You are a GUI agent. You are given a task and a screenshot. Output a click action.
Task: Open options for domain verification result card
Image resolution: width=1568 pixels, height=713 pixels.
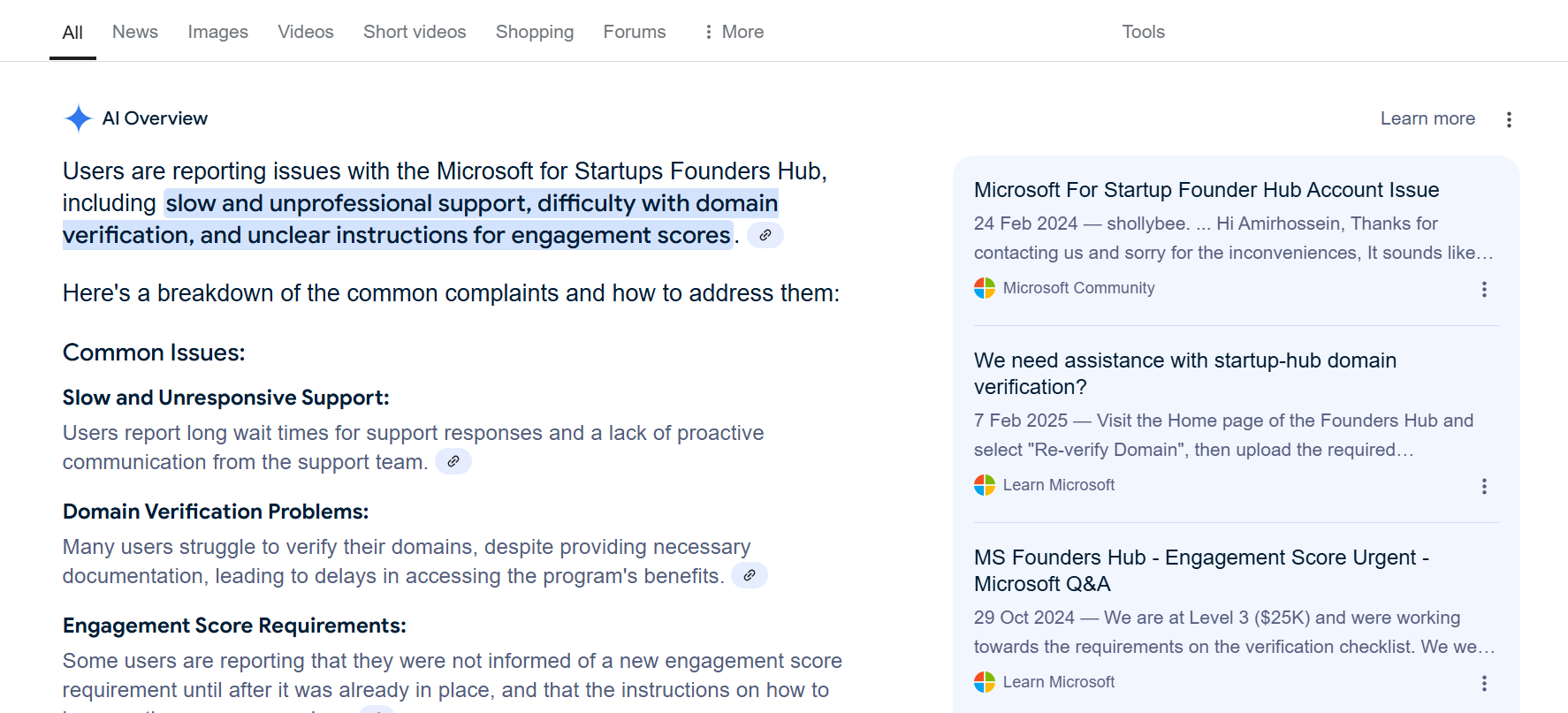click(1484, 486)
